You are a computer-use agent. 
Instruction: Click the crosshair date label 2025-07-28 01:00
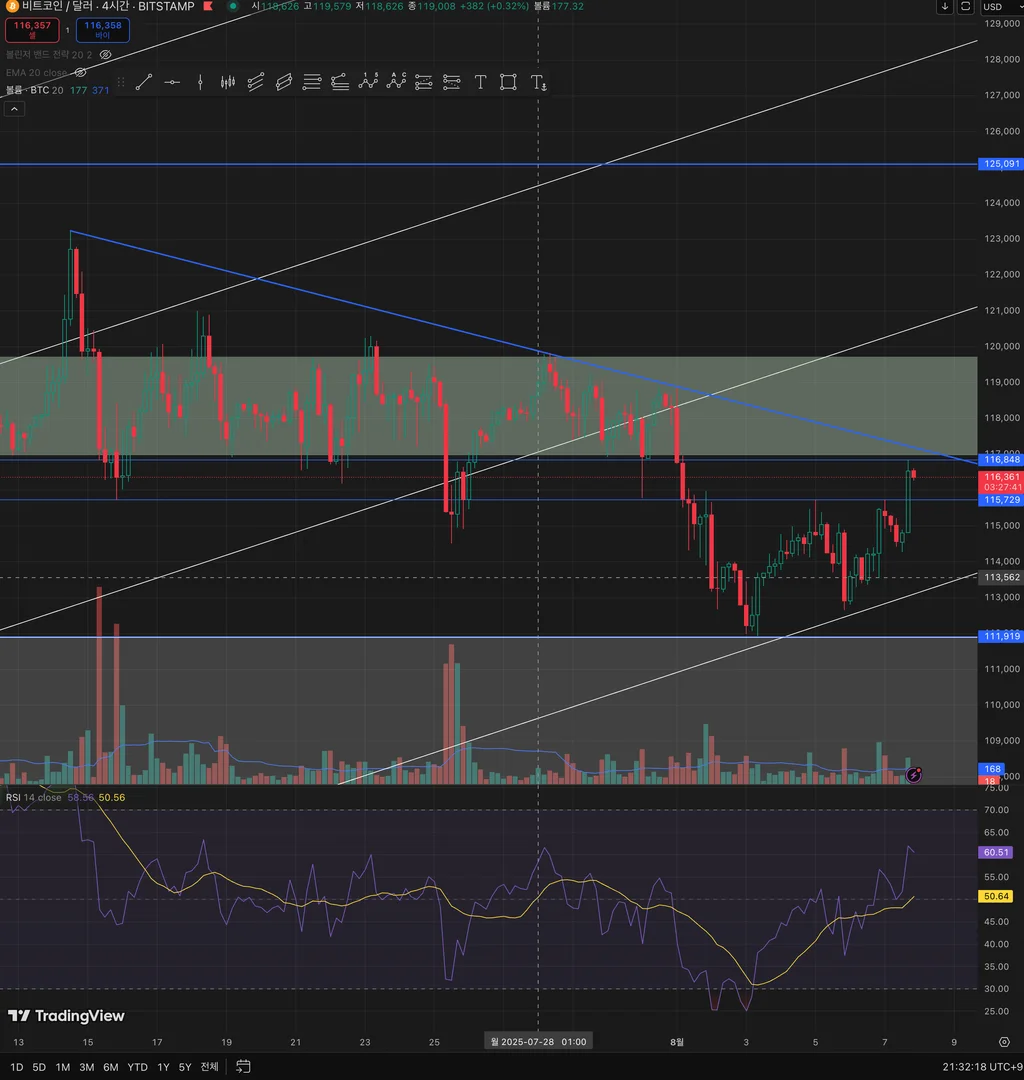pos(539,1041)
